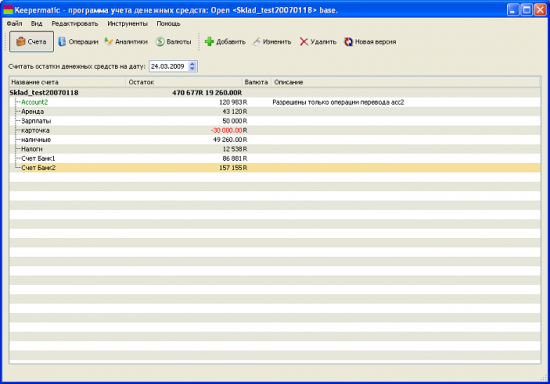
Task: Click the green plus Добавить button
Action: point(225,42)
